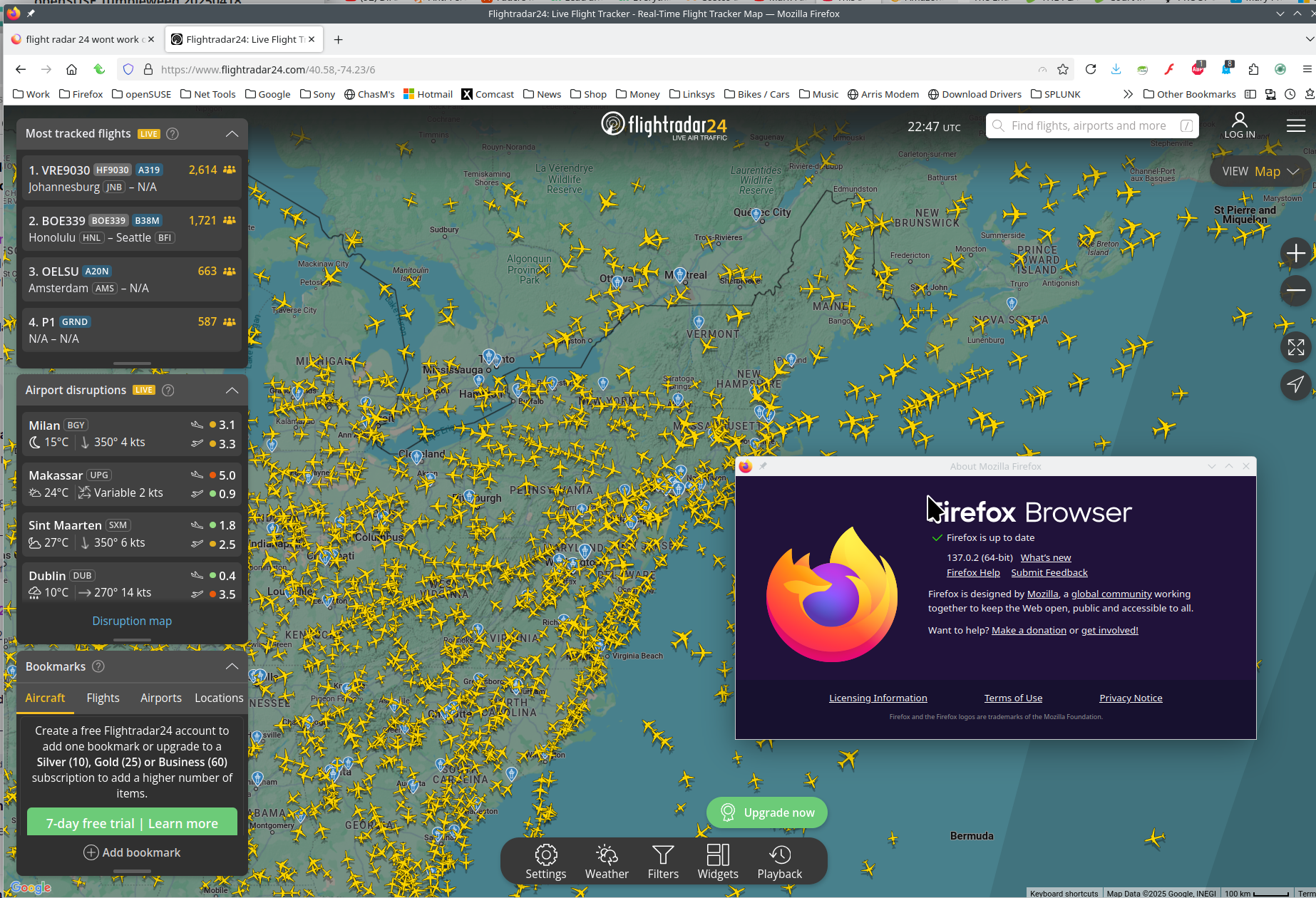This screenshot has width=1316, height=898.
Task: Open Dublin DUB disruption entry
Action: click(132, 584)
